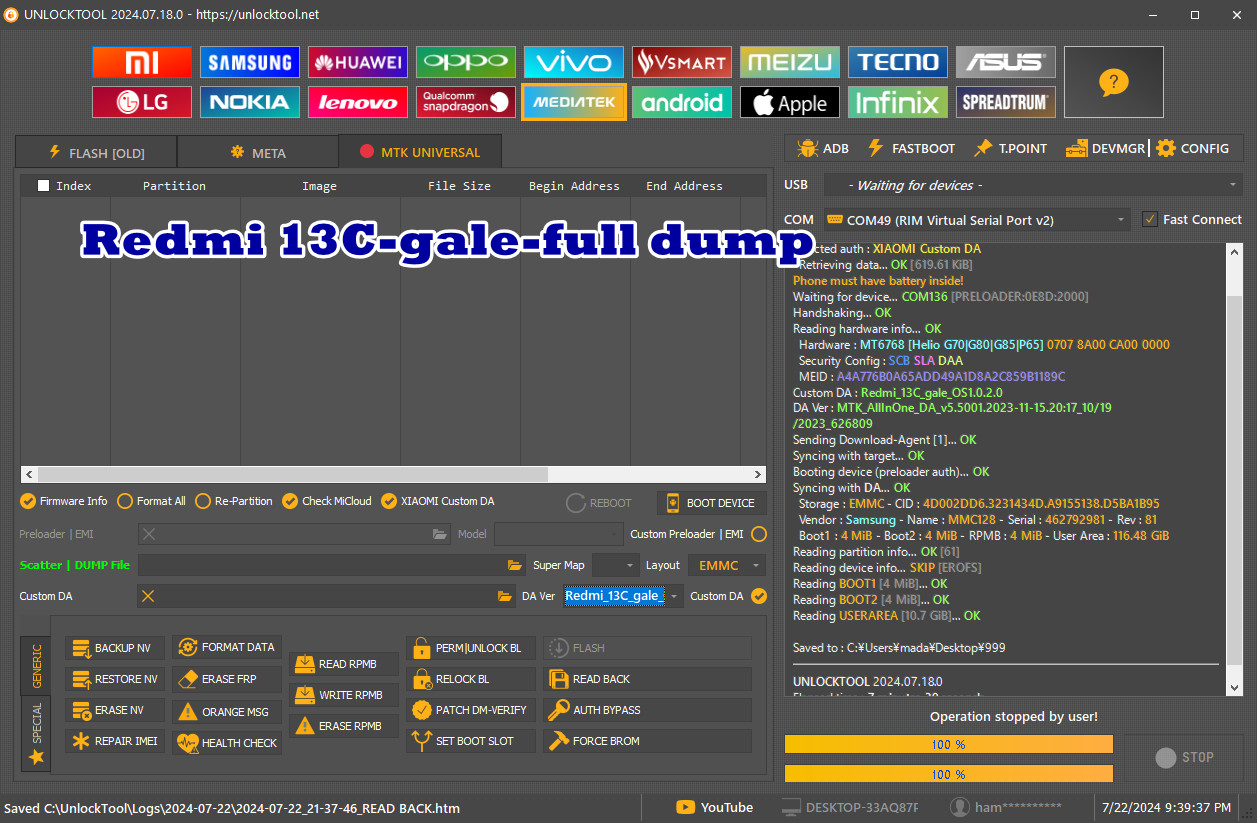
Task: Open the CONFIG settings
Action: click(x=1193, y=148)
